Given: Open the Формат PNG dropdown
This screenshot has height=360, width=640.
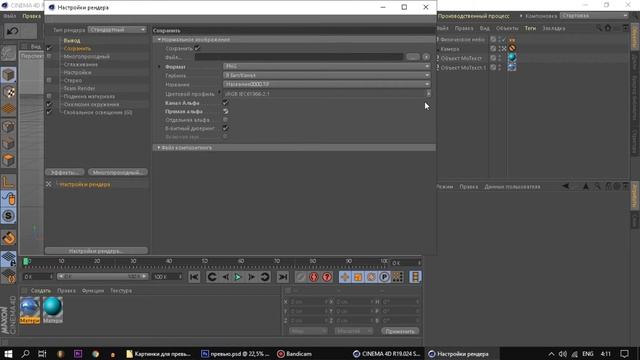Looking at the screenshot, I should pyautogui.click(x=327, y=66).
